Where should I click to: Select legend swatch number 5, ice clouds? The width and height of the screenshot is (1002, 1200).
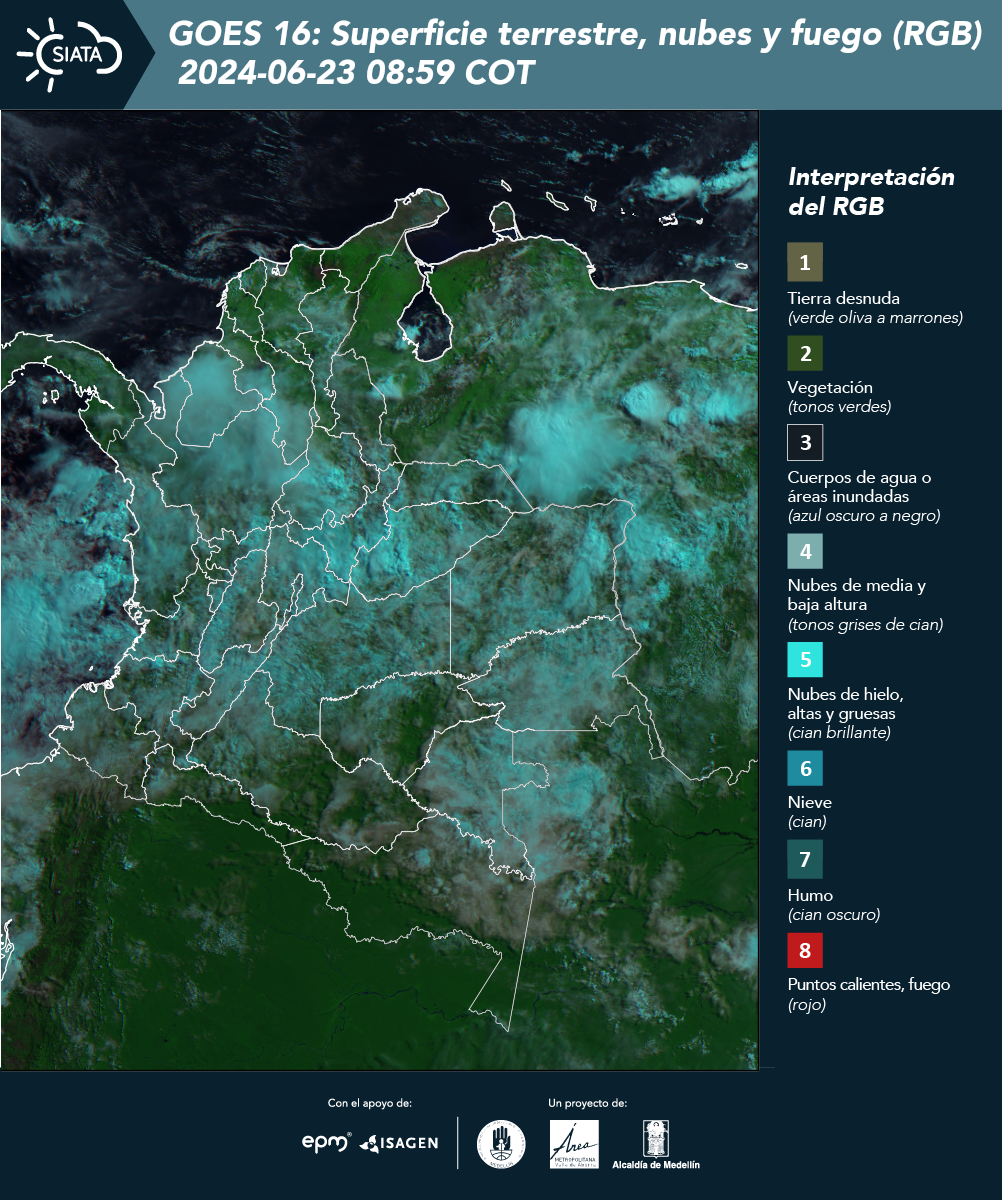coord(805,660)
